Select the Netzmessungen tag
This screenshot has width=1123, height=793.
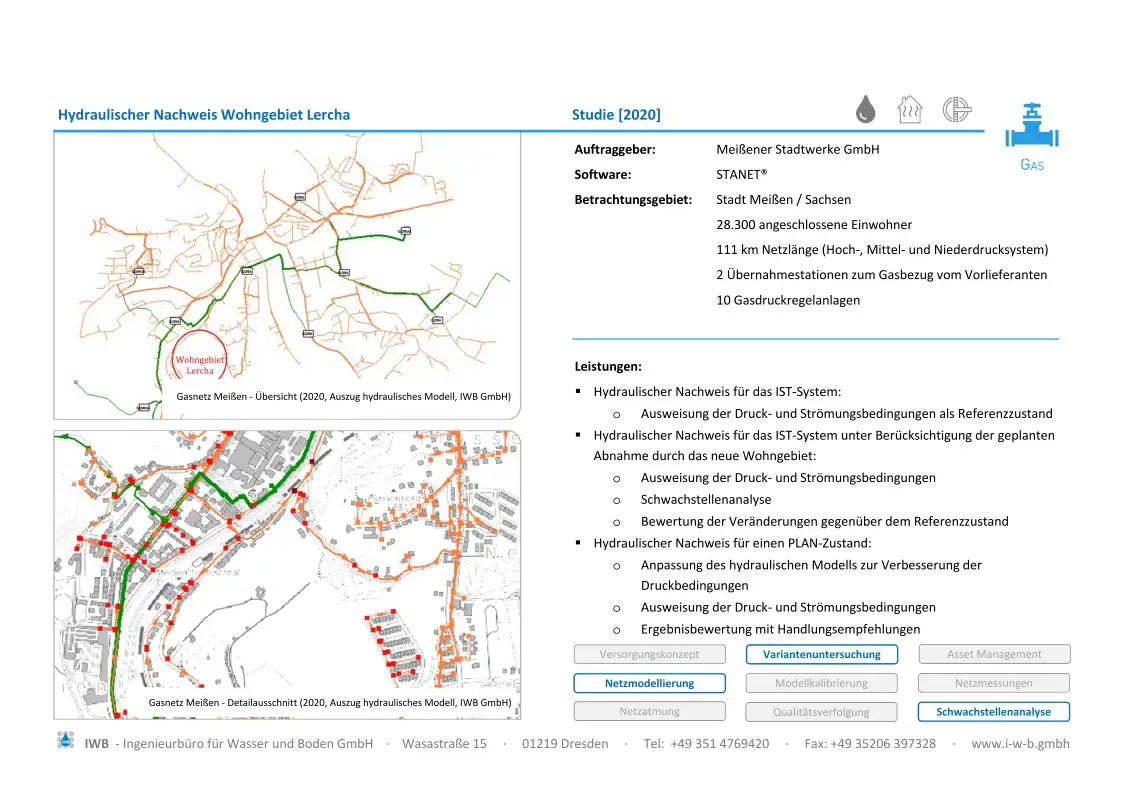coord(994,683)
